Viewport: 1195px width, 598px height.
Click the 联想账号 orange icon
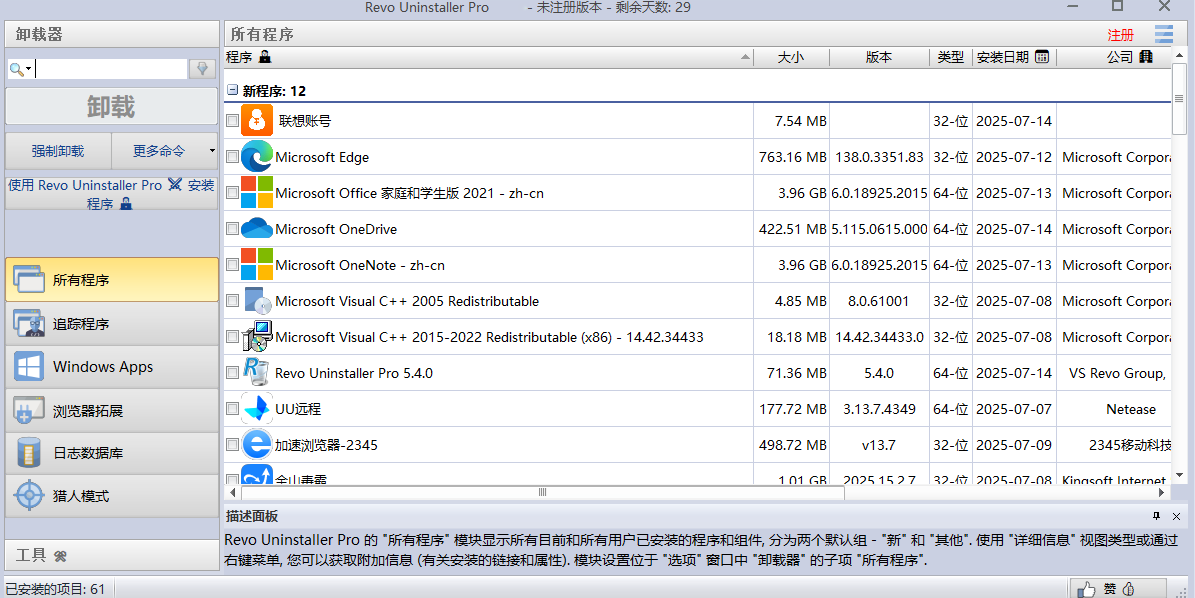[x=257, y=121]
